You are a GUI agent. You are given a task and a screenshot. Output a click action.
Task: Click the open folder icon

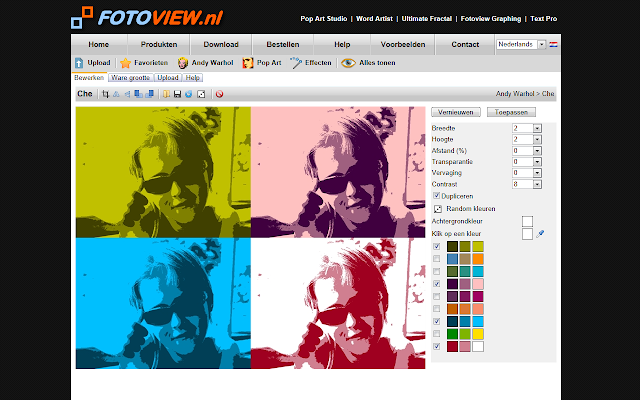click(166, 94)
